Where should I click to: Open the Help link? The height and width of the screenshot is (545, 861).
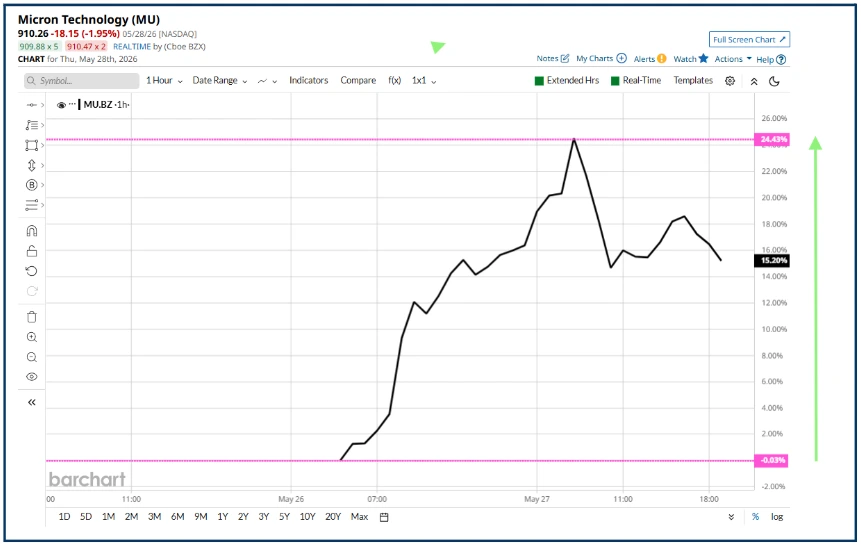click(x=771, y=59)
